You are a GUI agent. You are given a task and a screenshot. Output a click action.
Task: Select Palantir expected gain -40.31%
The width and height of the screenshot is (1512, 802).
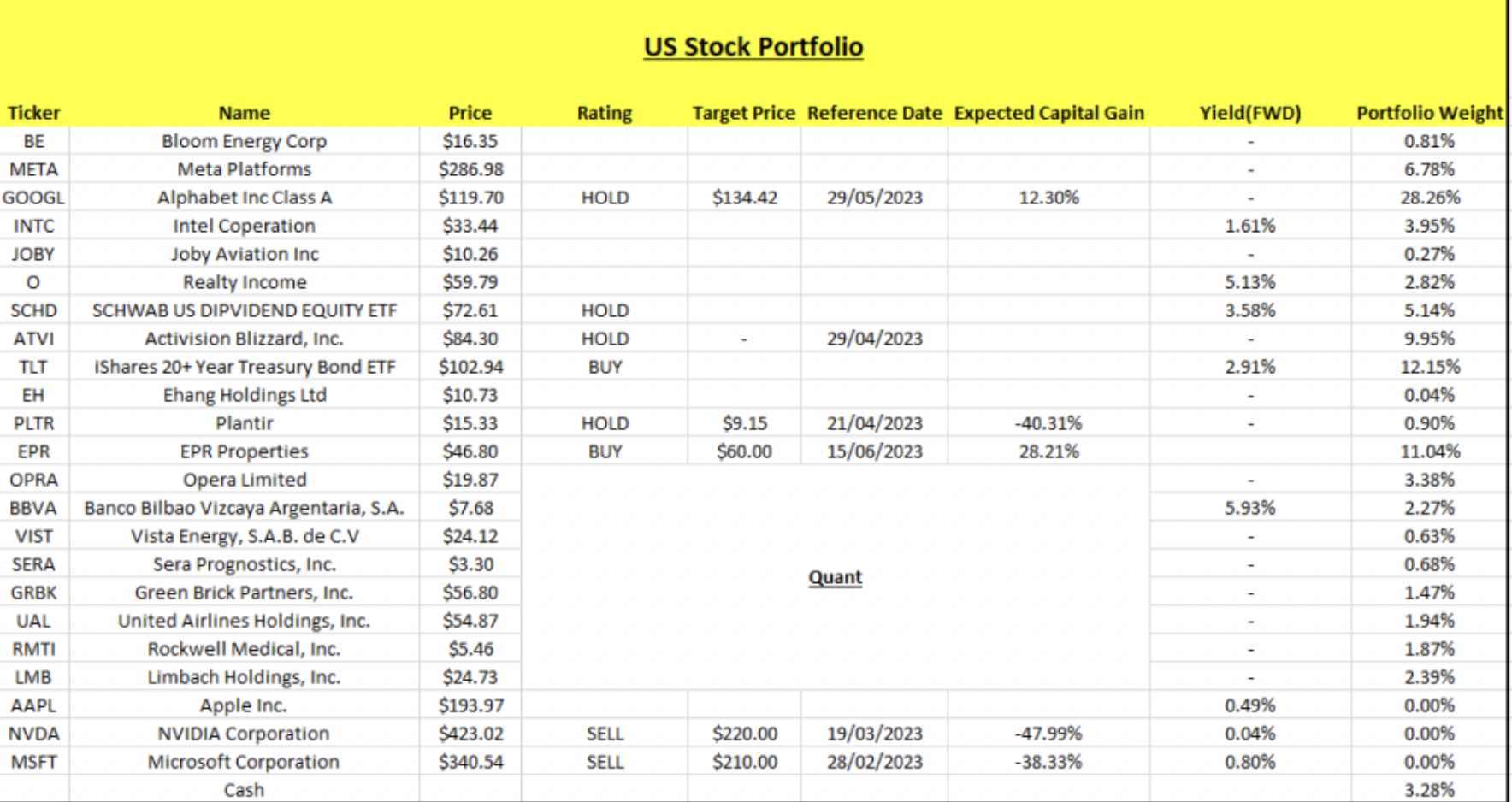1048,423
